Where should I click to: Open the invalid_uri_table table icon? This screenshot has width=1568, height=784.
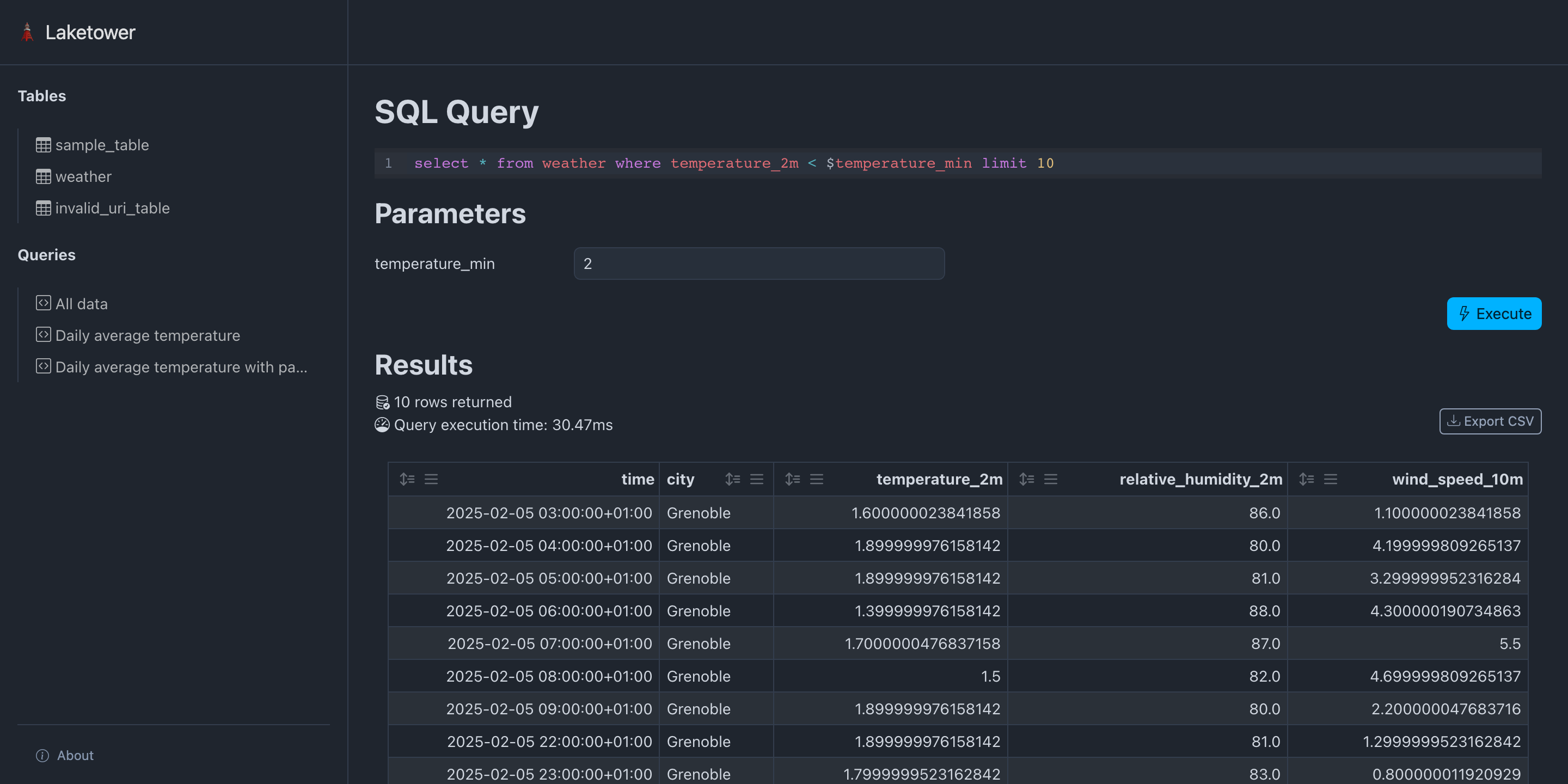click(x=42, y=207)
